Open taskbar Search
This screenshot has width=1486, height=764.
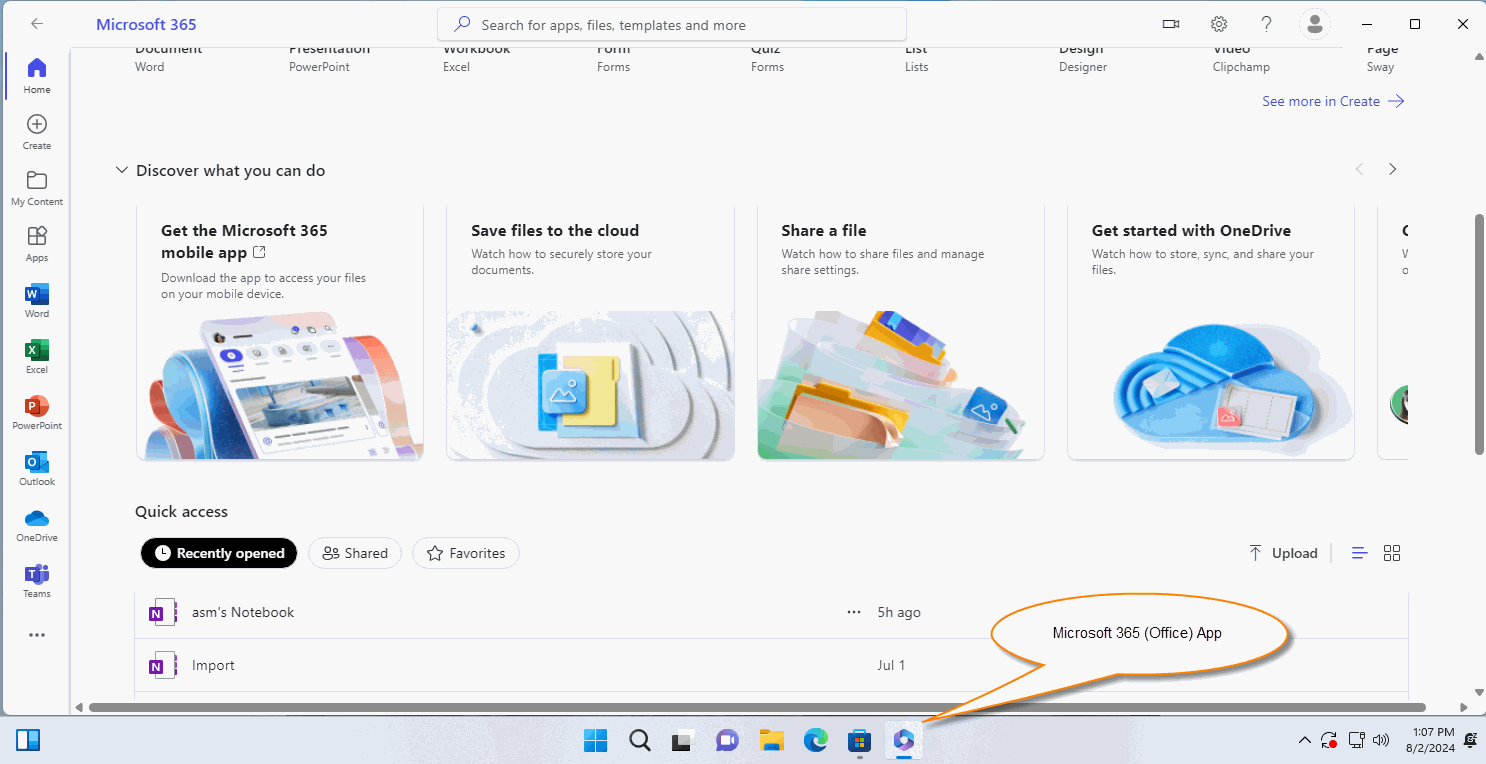pos(640,740)
